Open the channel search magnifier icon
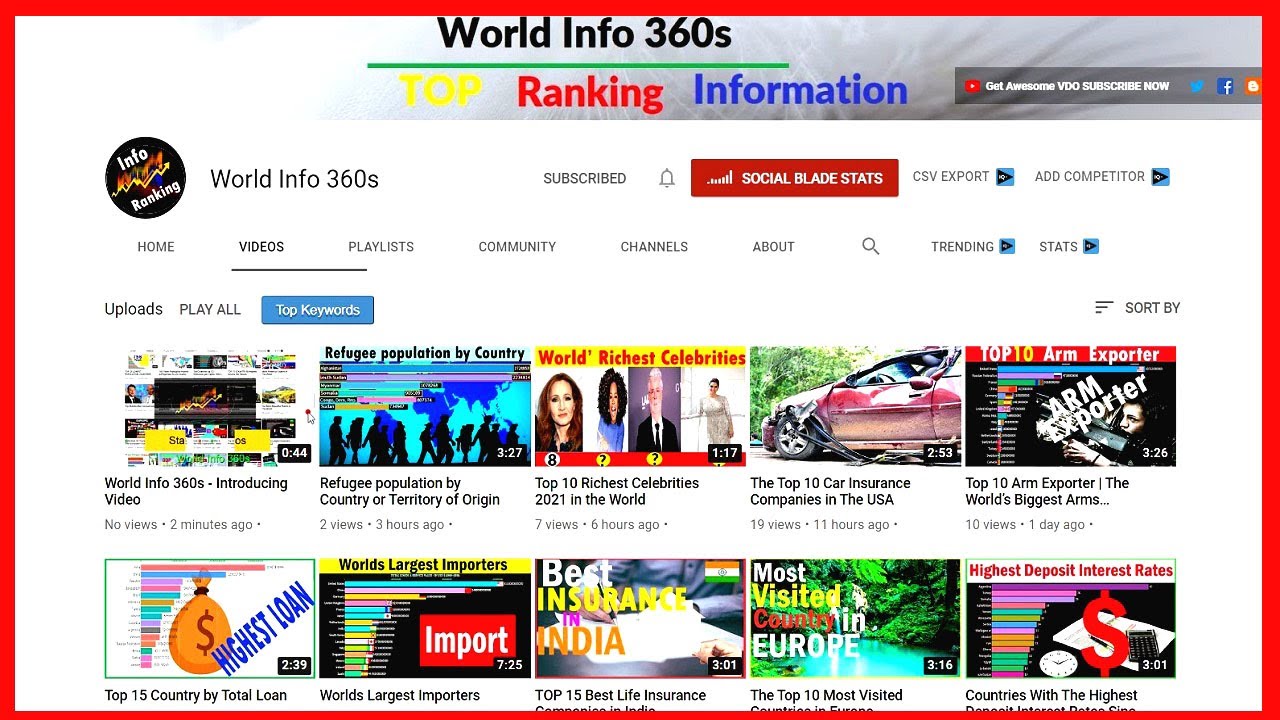 [x=870, y=246]
